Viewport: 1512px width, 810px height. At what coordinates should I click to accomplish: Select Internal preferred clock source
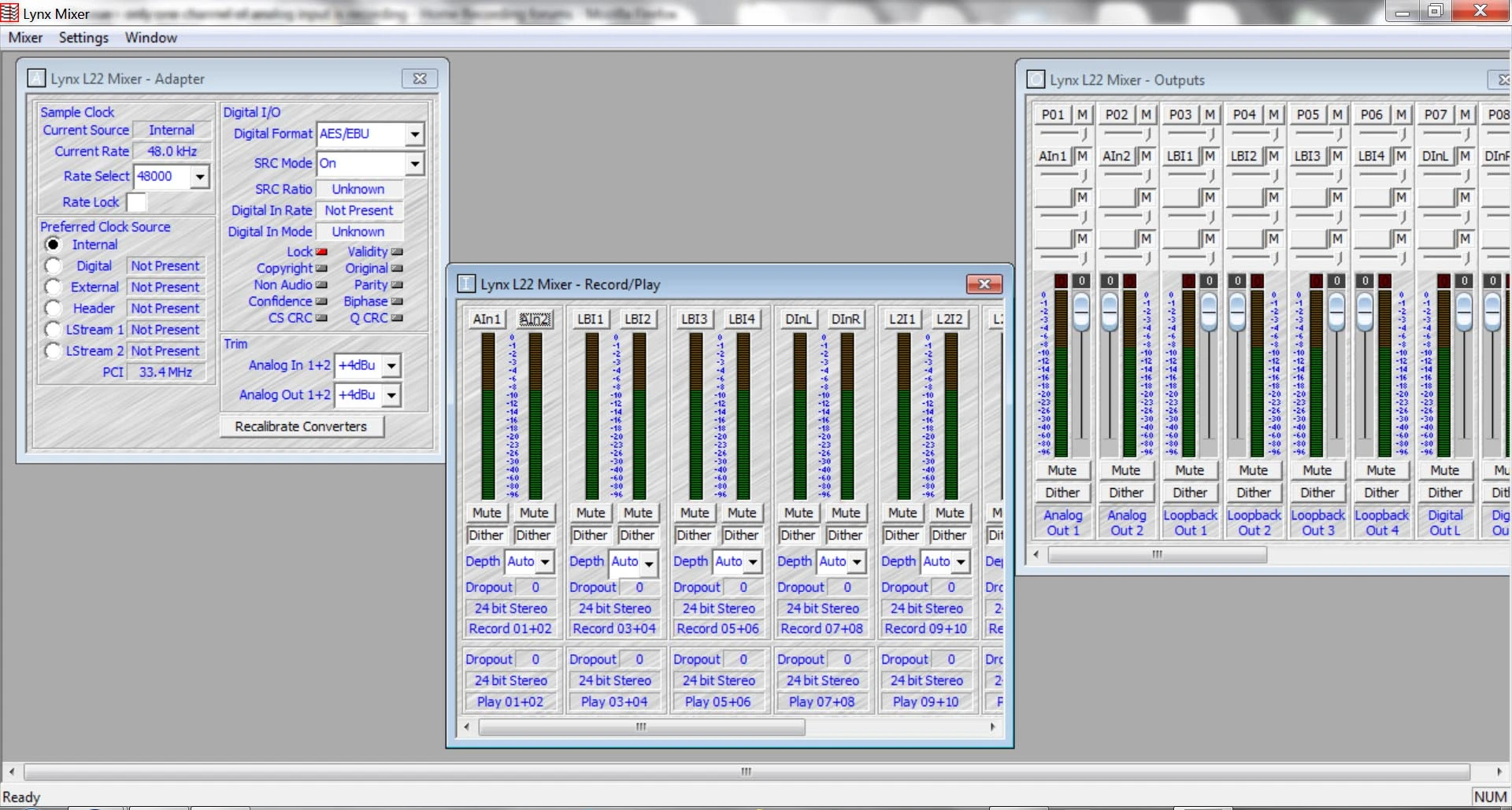[53, 245]
